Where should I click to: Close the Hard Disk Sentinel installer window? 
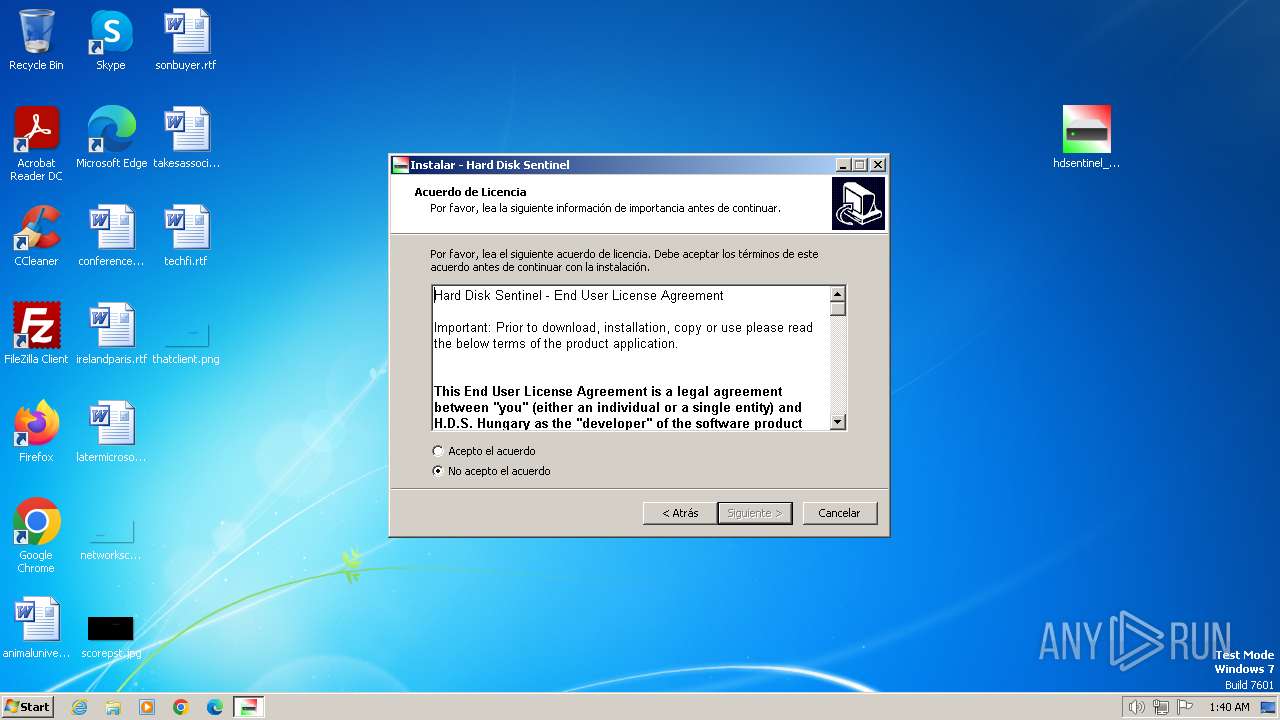click(878, 165)
